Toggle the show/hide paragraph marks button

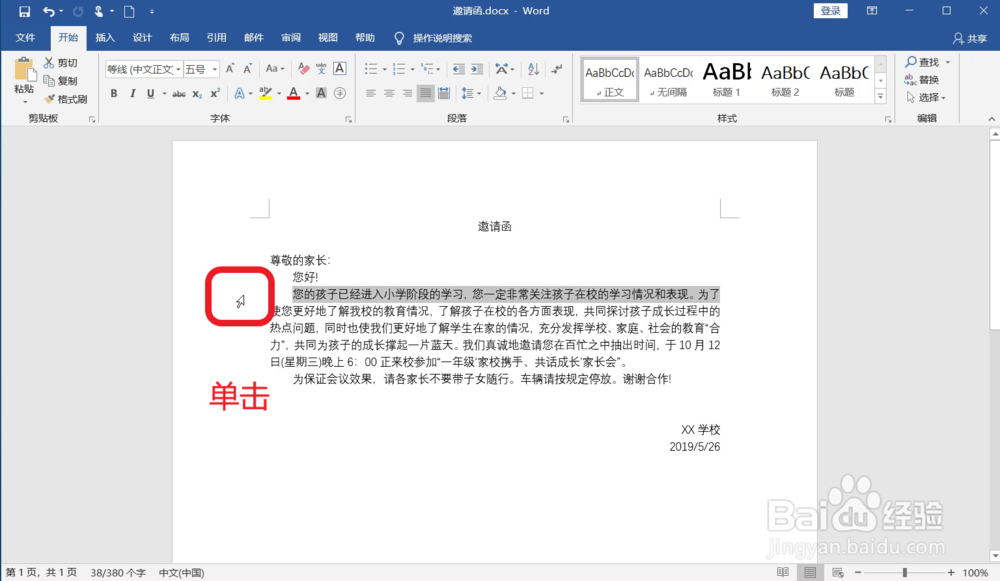(x=557, y=69)
